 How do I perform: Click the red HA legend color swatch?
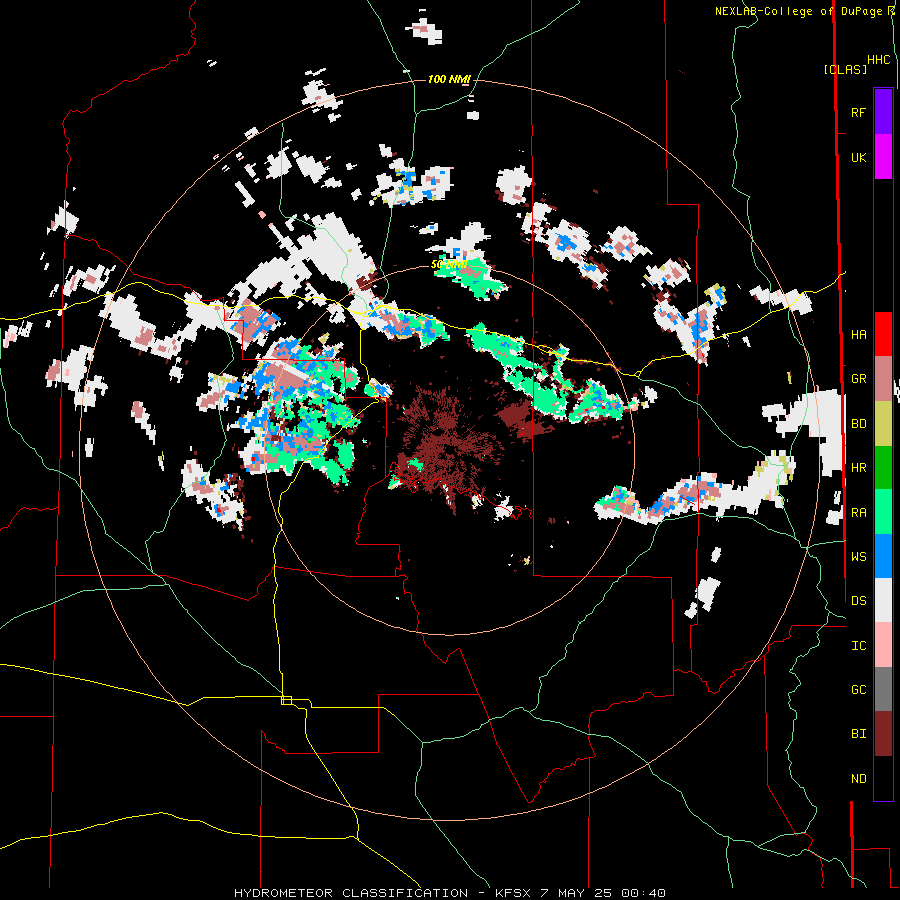click(x=883, y=334)
